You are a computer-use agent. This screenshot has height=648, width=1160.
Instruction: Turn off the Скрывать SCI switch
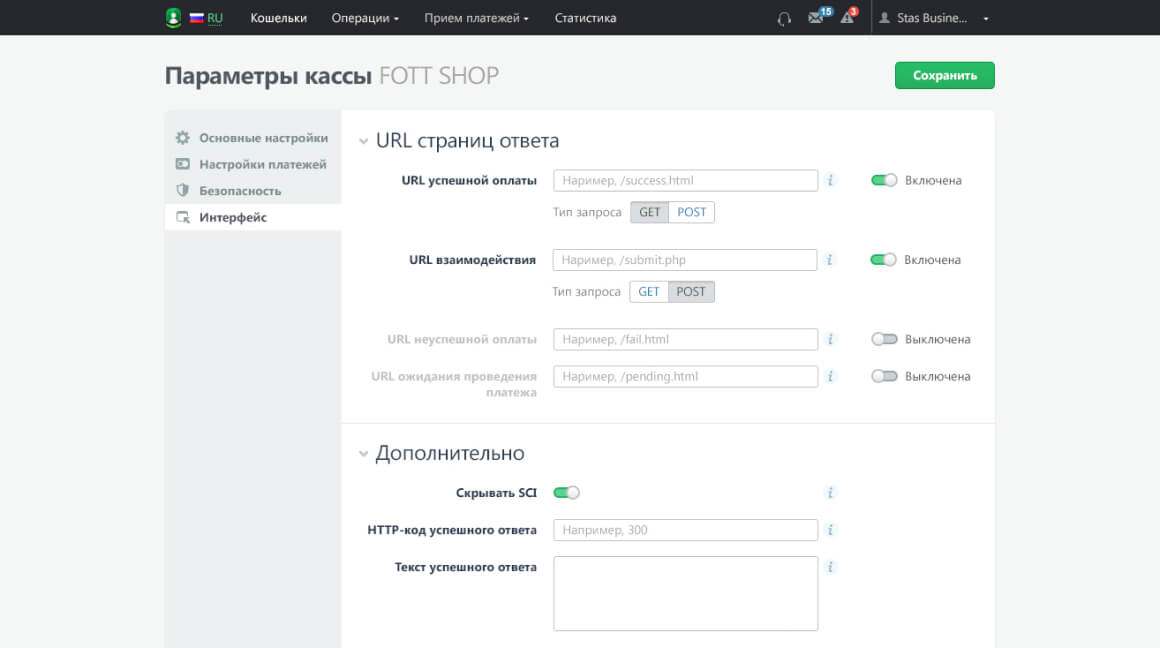(566, 493)
